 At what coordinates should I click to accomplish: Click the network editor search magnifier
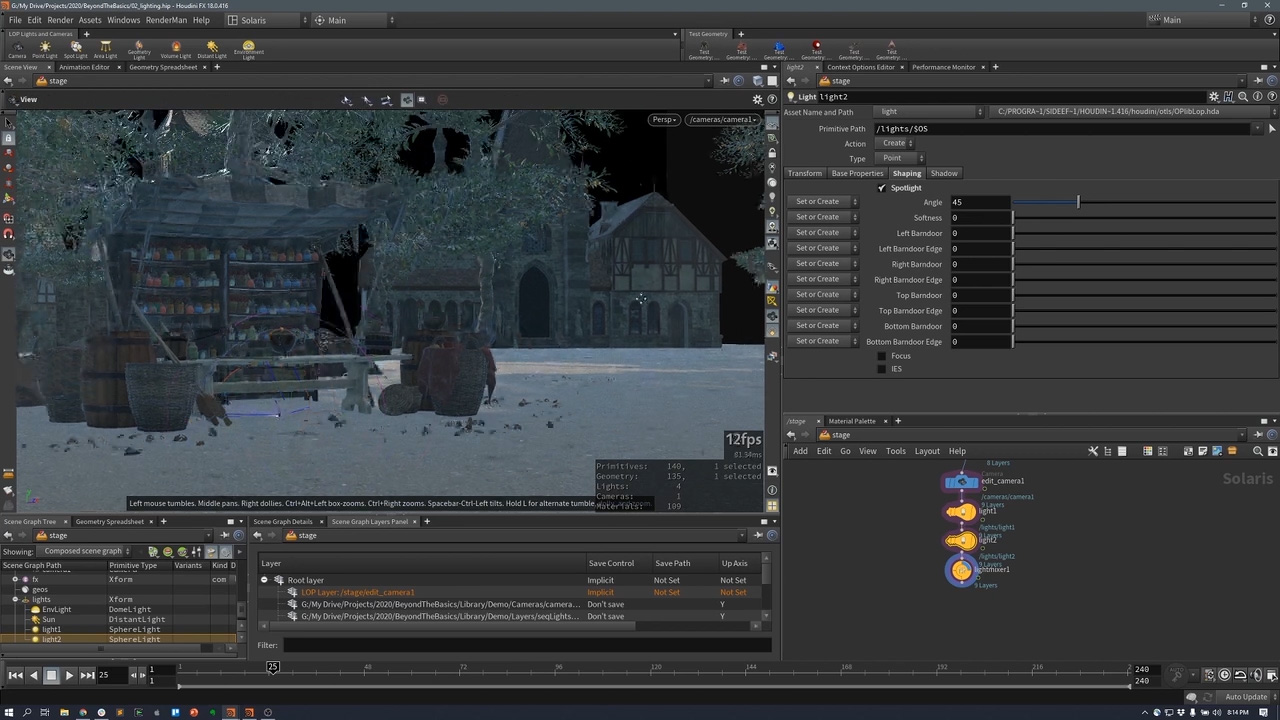(1258, 451)
